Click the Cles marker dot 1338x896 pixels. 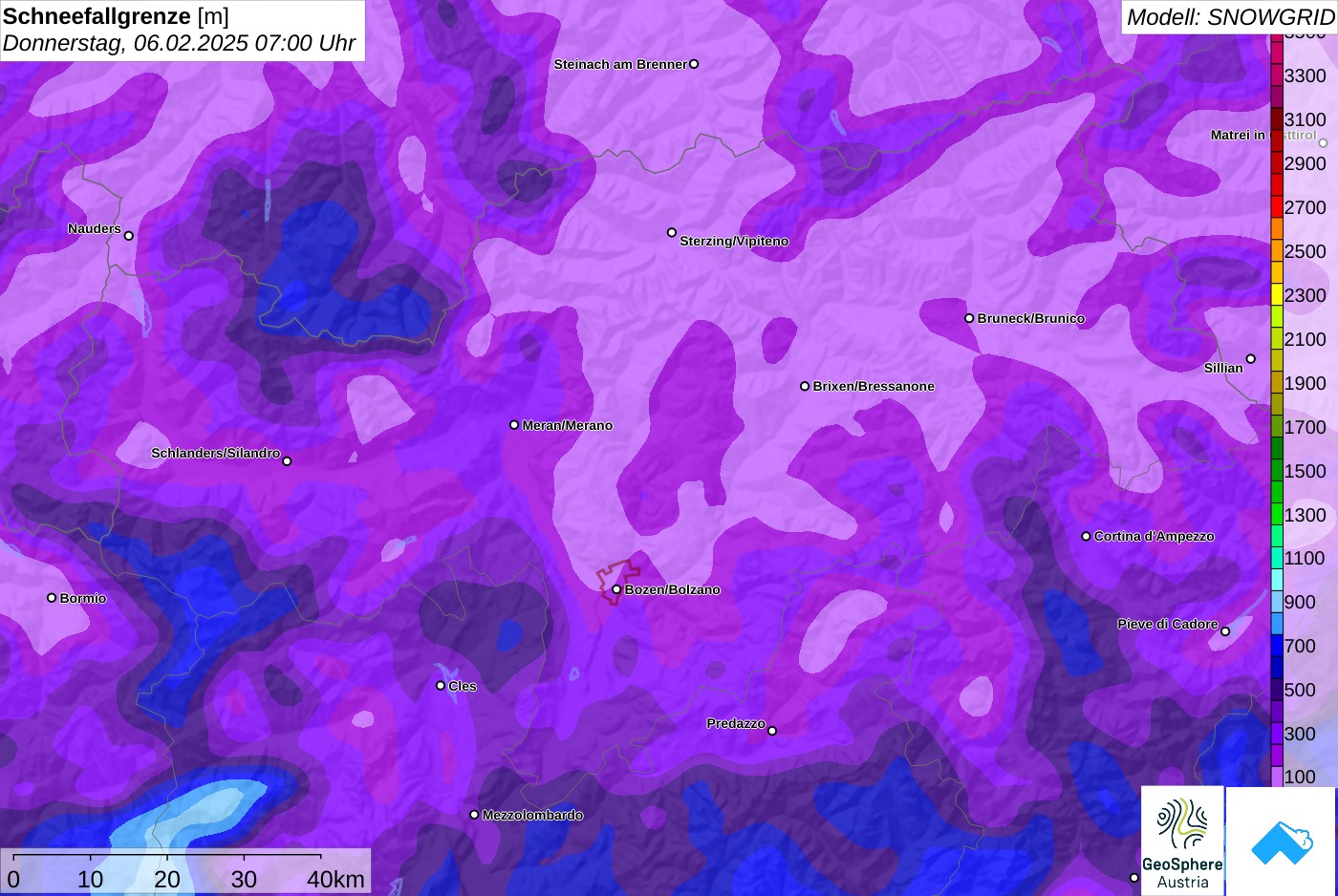point(441,685)
